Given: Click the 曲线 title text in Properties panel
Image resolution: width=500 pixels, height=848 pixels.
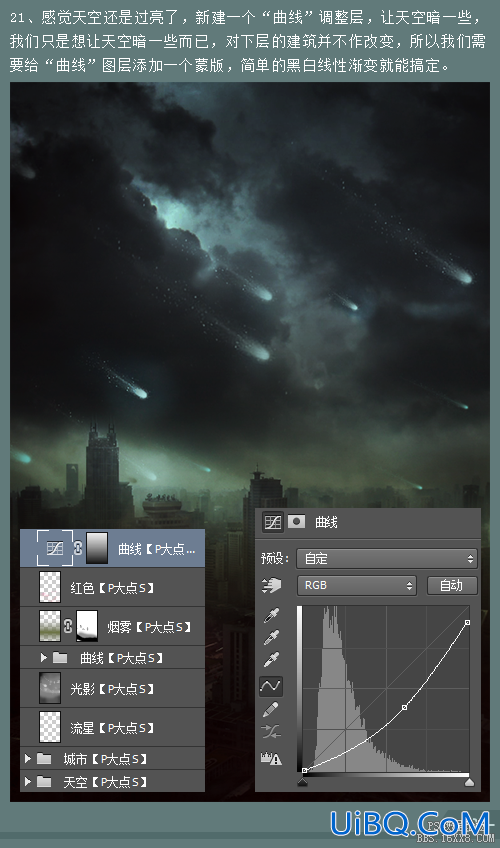Looking at the screenshot, I should coord(326,522).
